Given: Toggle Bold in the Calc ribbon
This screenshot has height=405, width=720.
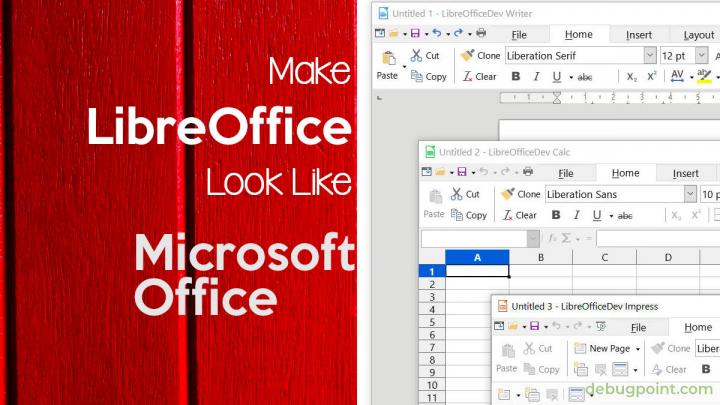Looking at the screenshot, I should point(556,215).
